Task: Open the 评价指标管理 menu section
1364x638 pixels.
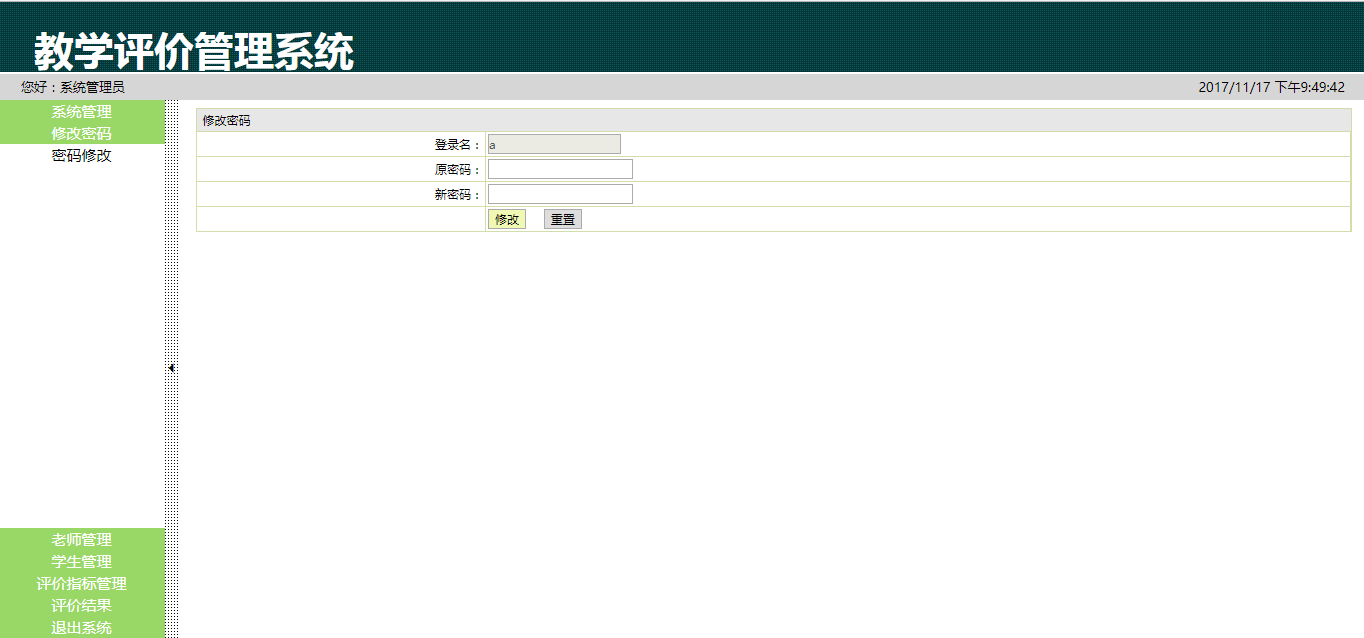Action: pos(82,583)
